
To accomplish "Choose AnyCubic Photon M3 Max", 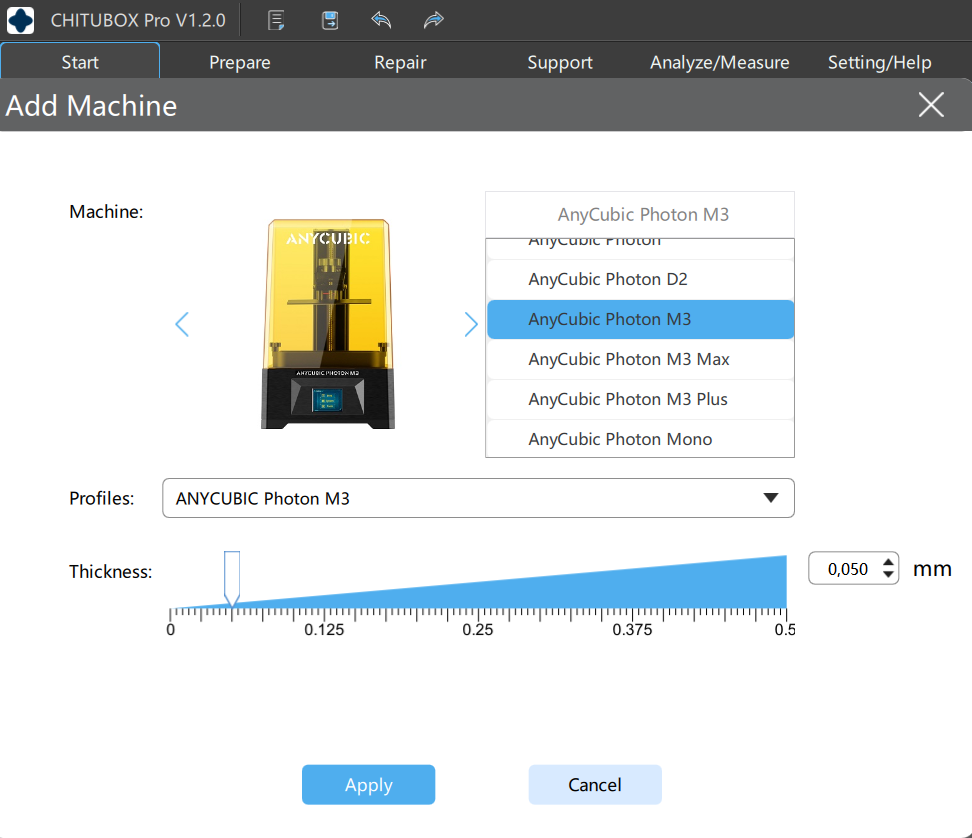I will click(640, 359).
